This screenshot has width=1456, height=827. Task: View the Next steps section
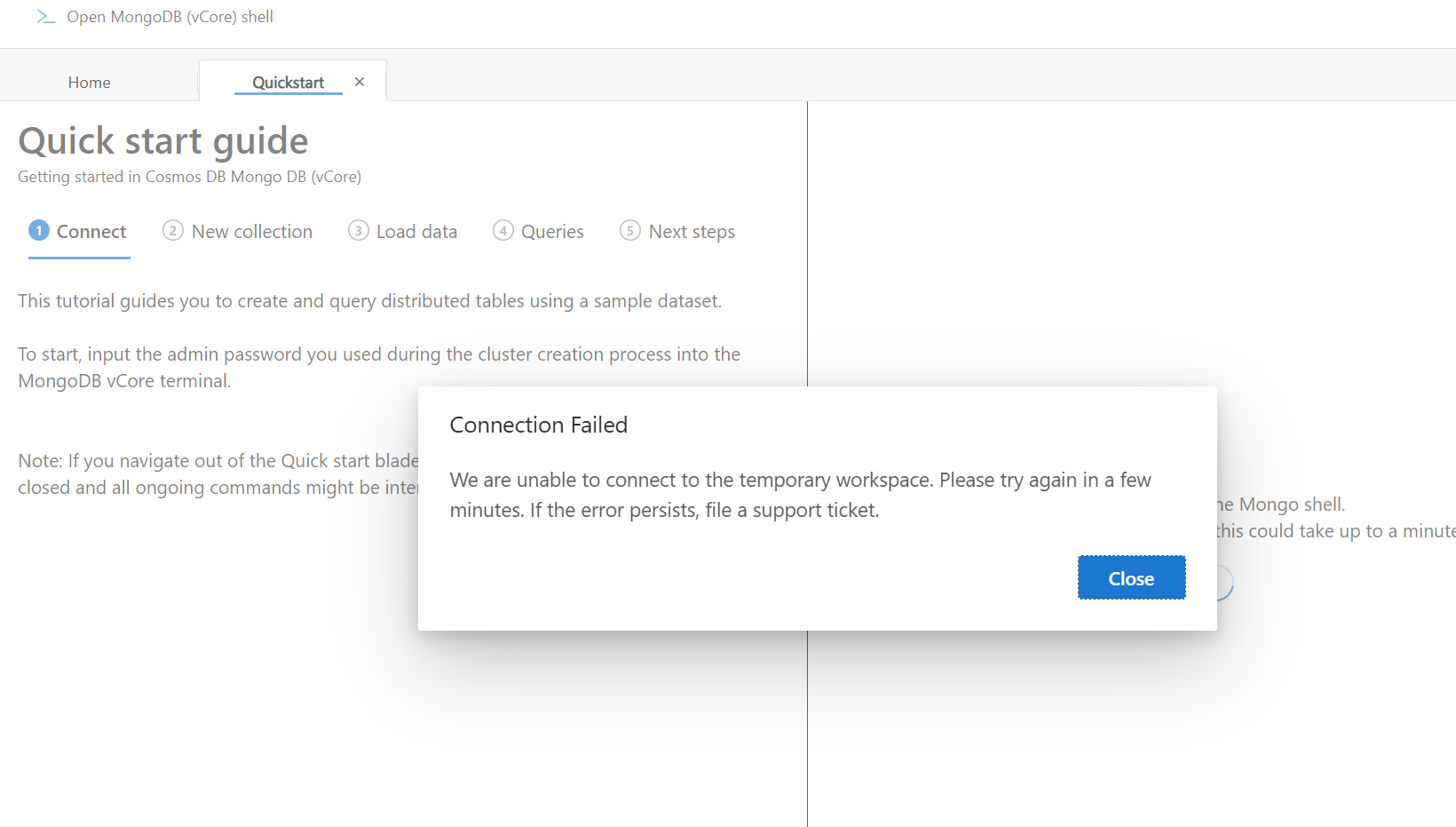pos(692,230)
